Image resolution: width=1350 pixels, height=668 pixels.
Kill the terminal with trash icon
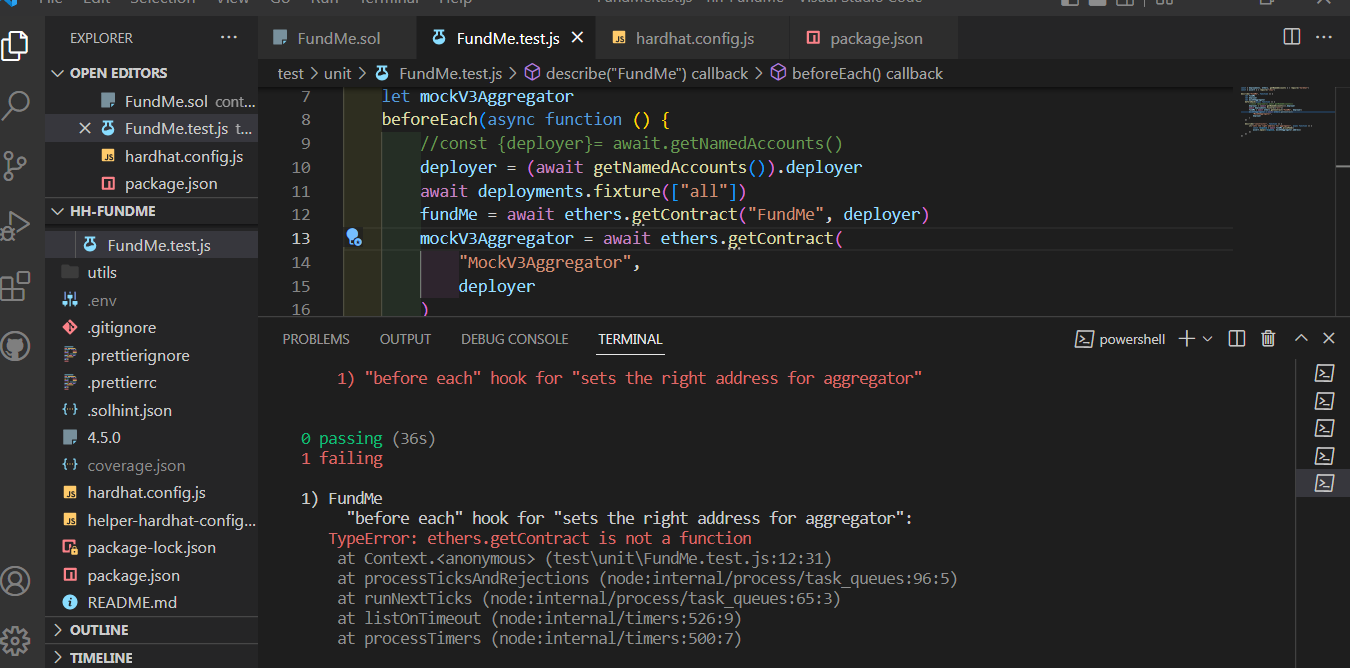[x=1268, y=338]
